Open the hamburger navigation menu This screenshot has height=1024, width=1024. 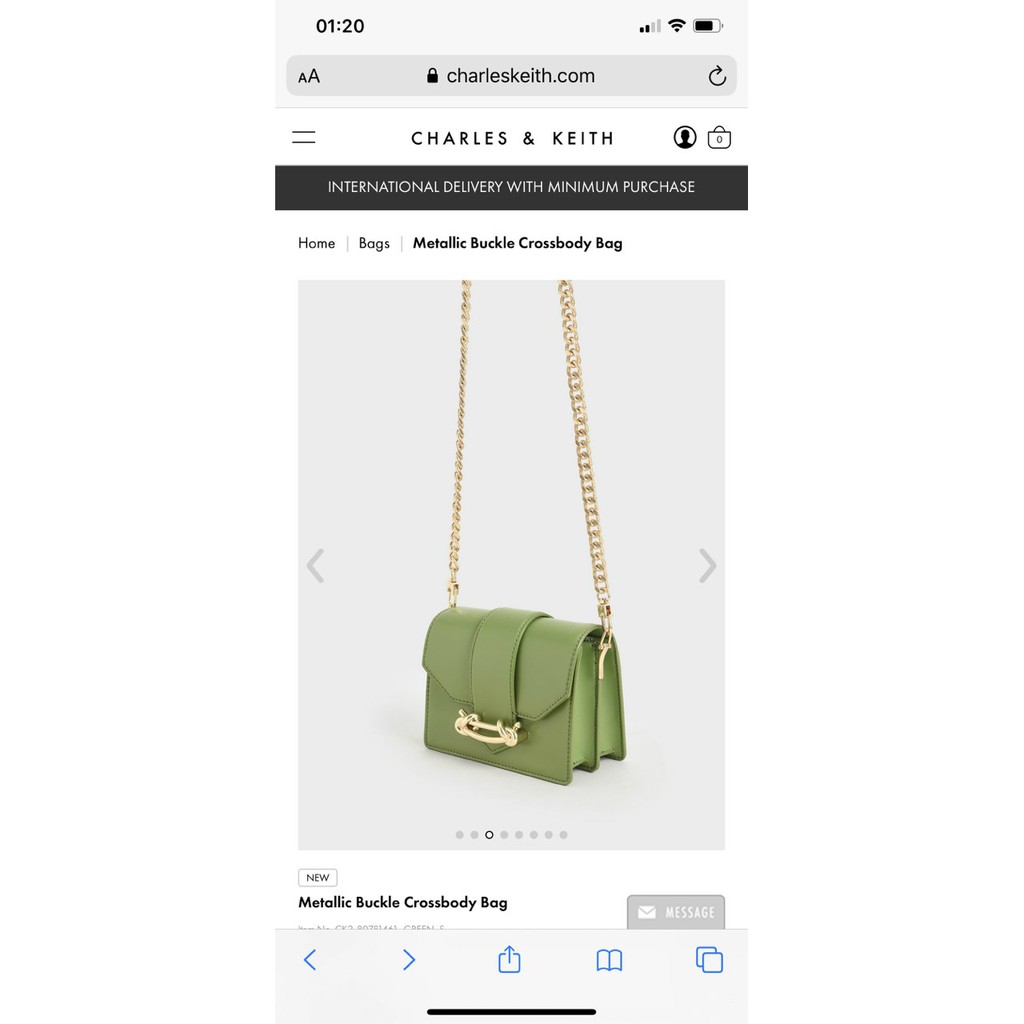304,137
